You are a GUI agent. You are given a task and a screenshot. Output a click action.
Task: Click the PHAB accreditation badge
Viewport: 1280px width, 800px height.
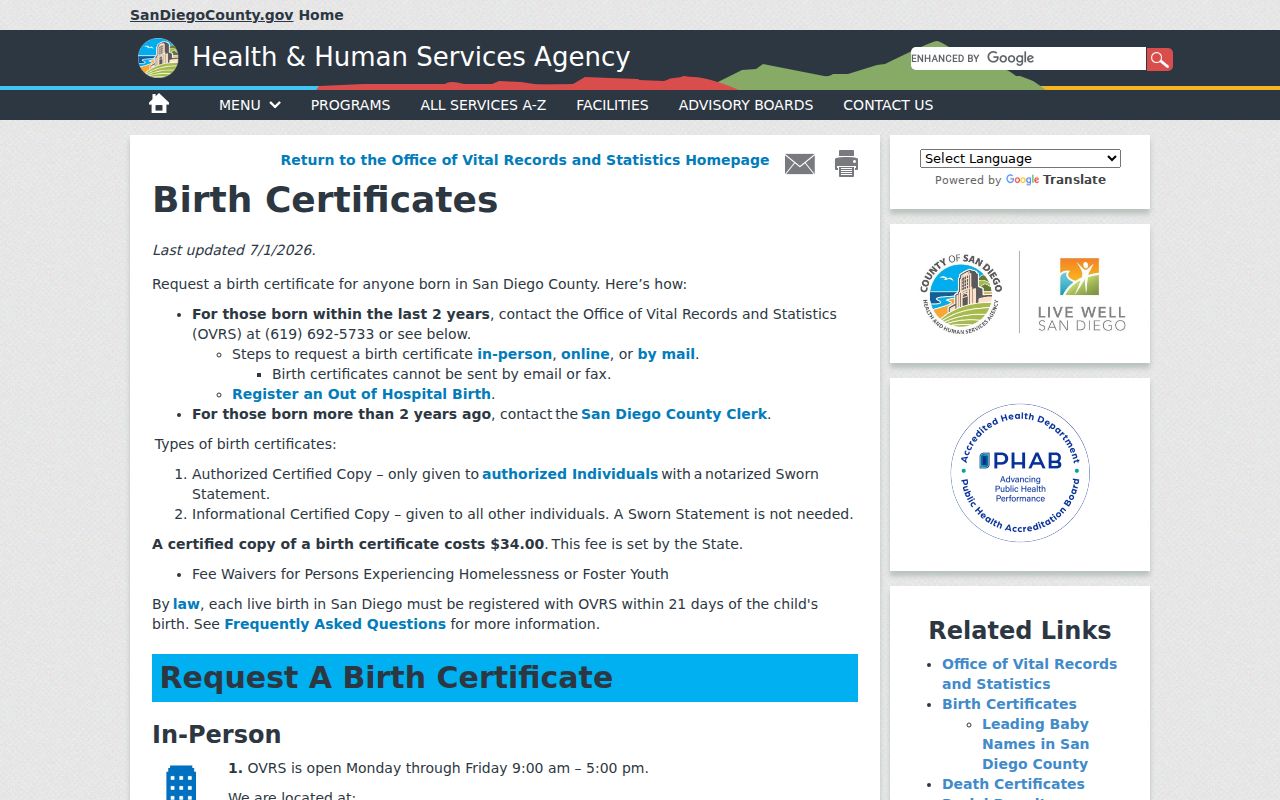(1020, 473)
